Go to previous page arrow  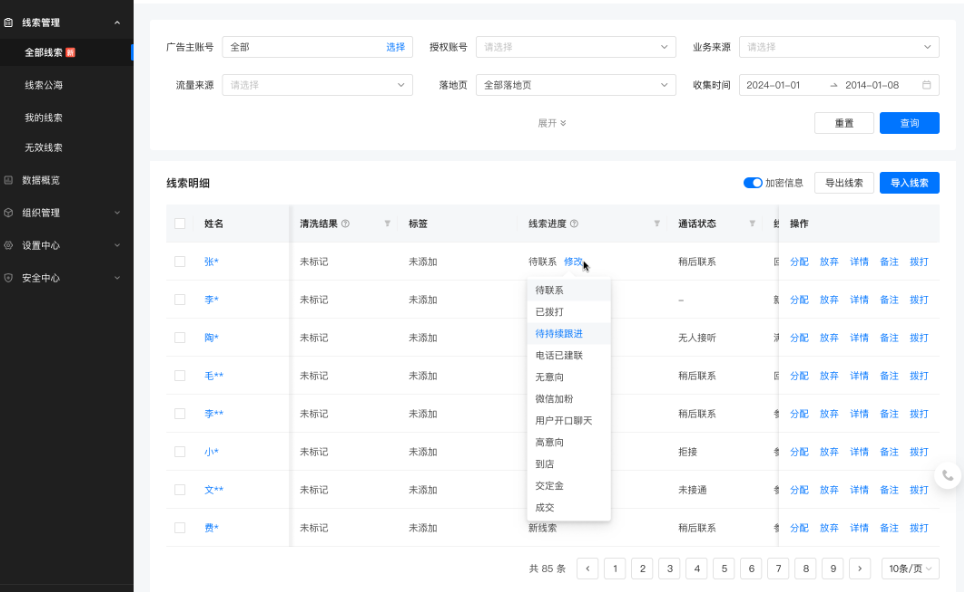[x=588, y=569]
